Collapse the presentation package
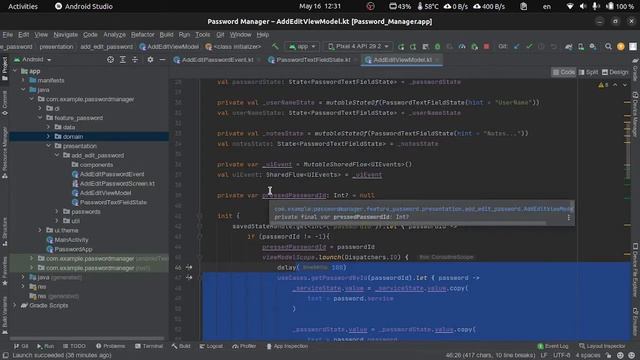Screen dimensions: 640x360 tap(49, 146)
